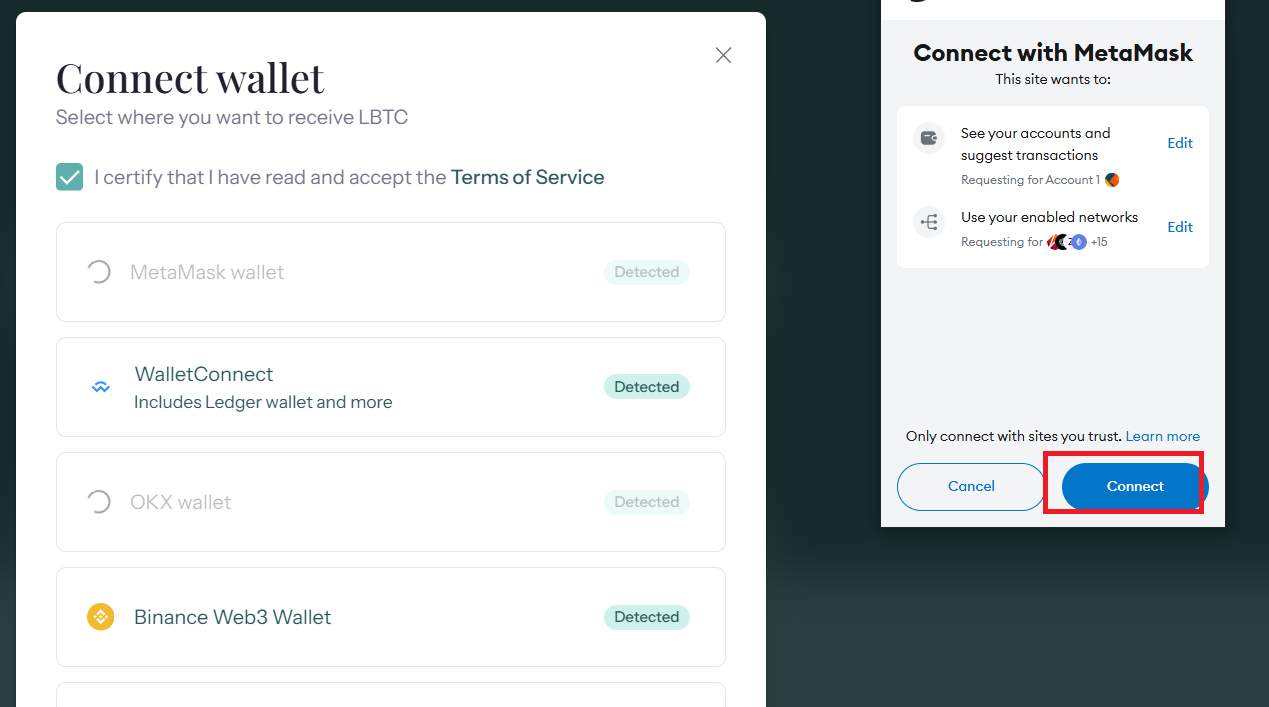Uncheck the Terms of Service checkbox
Image resolution: width=1269 pixels, height=707 pixels.
click(70, 177)
